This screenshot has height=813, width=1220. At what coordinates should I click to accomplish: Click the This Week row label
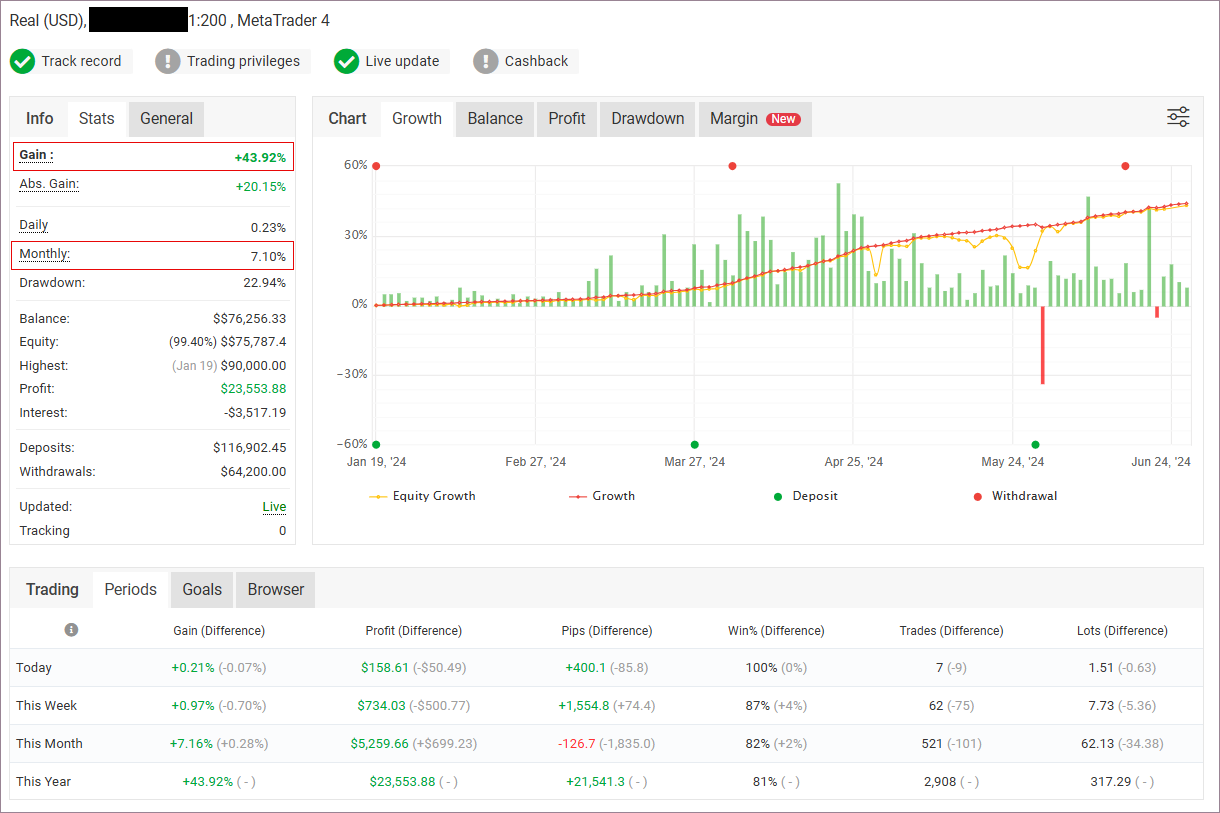[x=46, y=706]
